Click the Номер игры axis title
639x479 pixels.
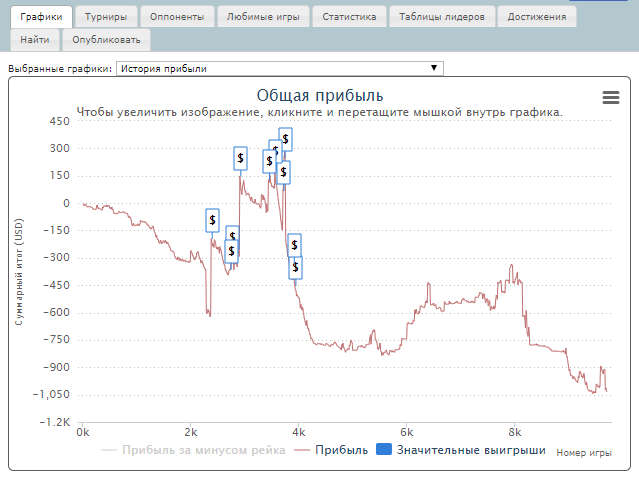pyautogui.click(x=584, y=453)
